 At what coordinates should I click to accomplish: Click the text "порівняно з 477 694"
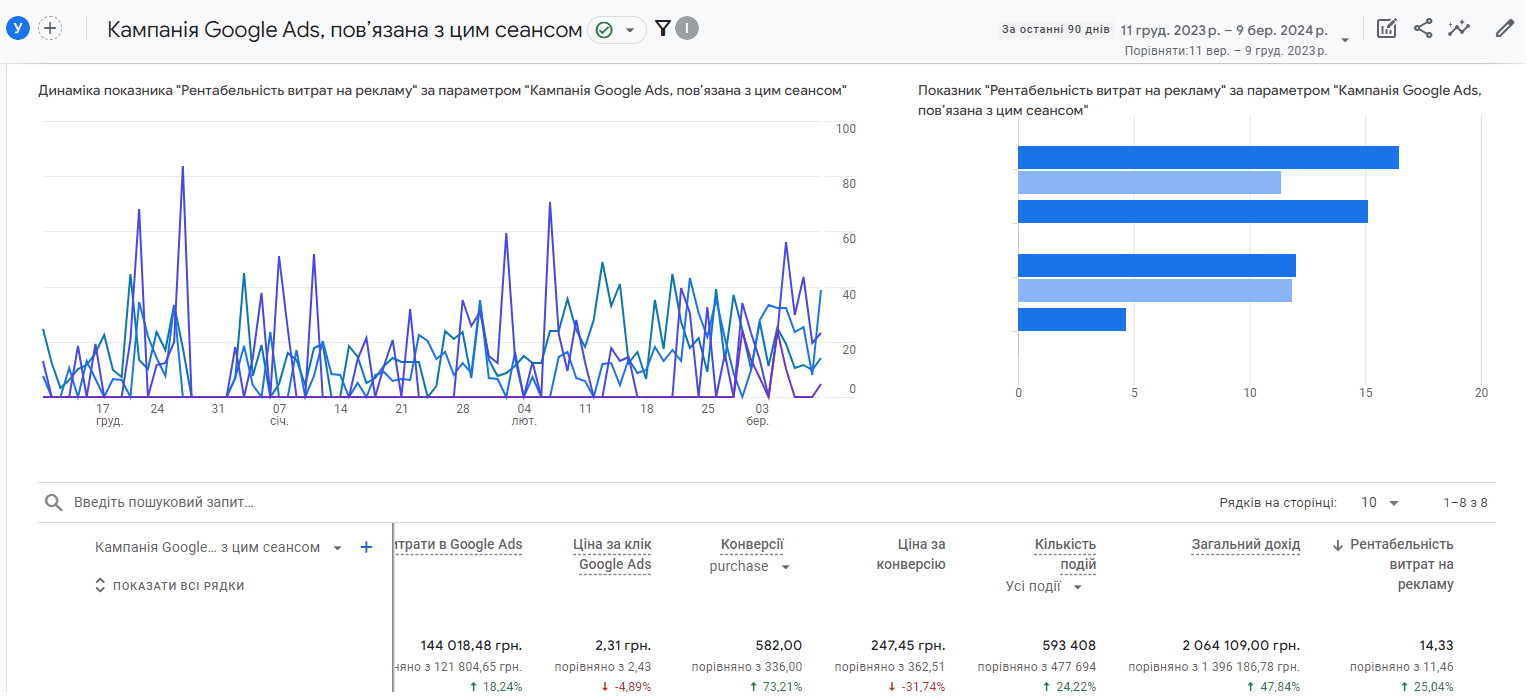1037,667
